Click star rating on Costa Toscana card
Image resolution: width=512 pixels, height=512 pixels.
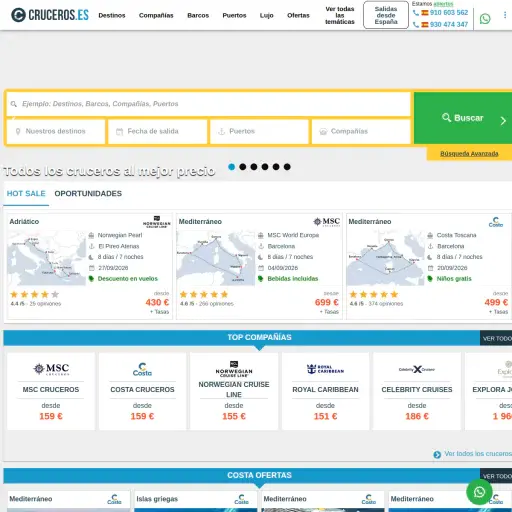[374, 294]
